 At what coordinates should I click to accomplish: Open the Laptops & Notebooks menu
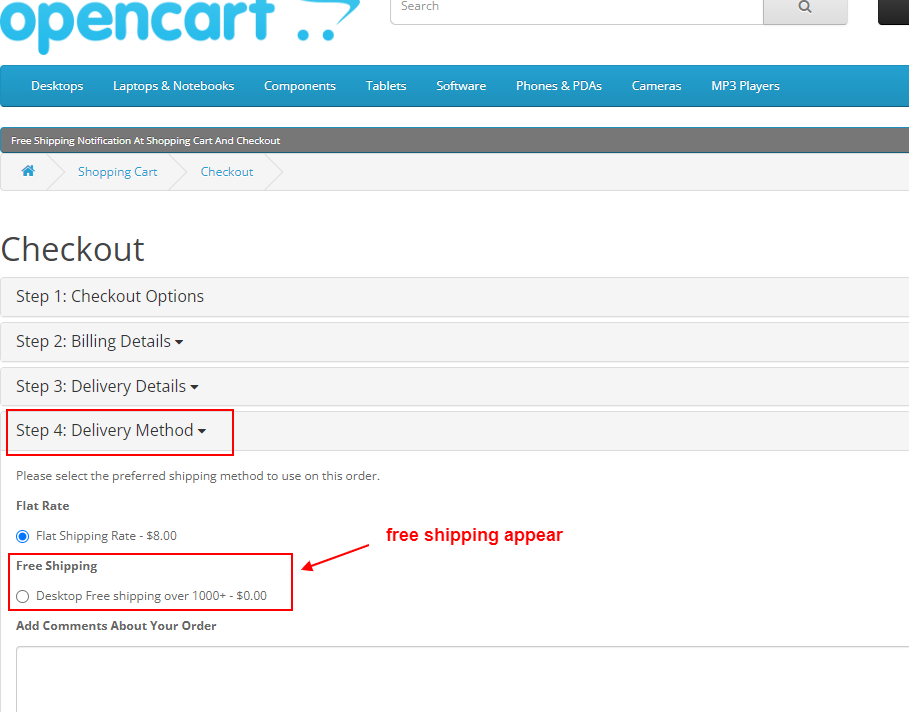(173, 86)
